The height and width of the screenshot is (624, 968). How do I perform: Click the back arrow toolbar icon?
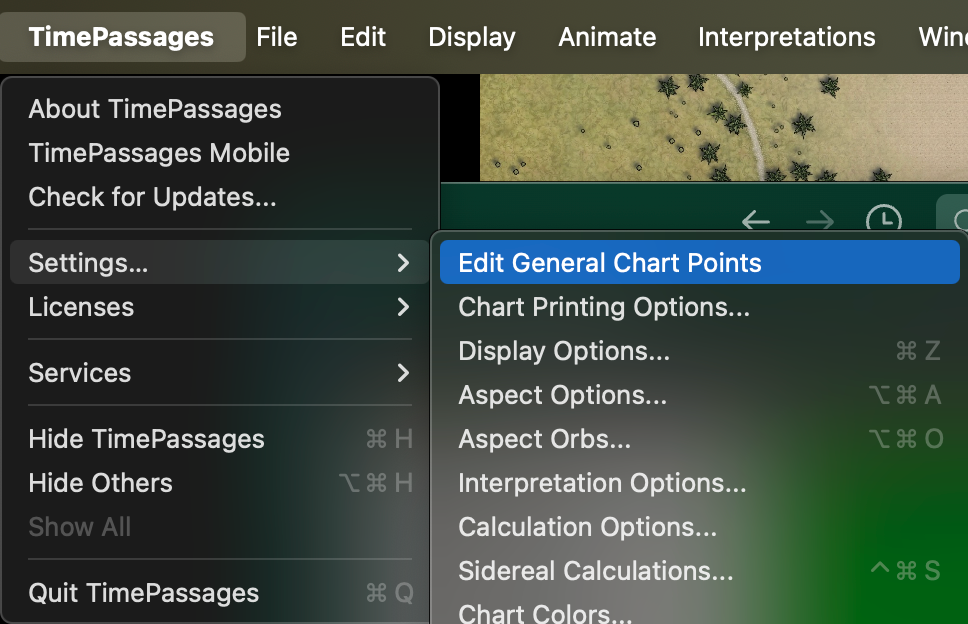coord(756,220)
